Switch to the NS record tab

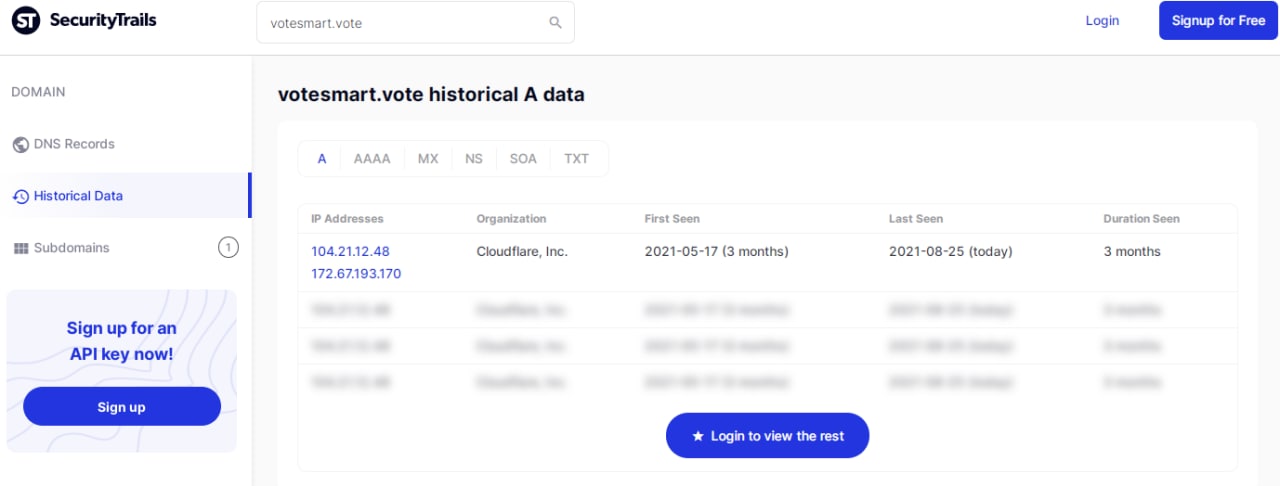474,159
